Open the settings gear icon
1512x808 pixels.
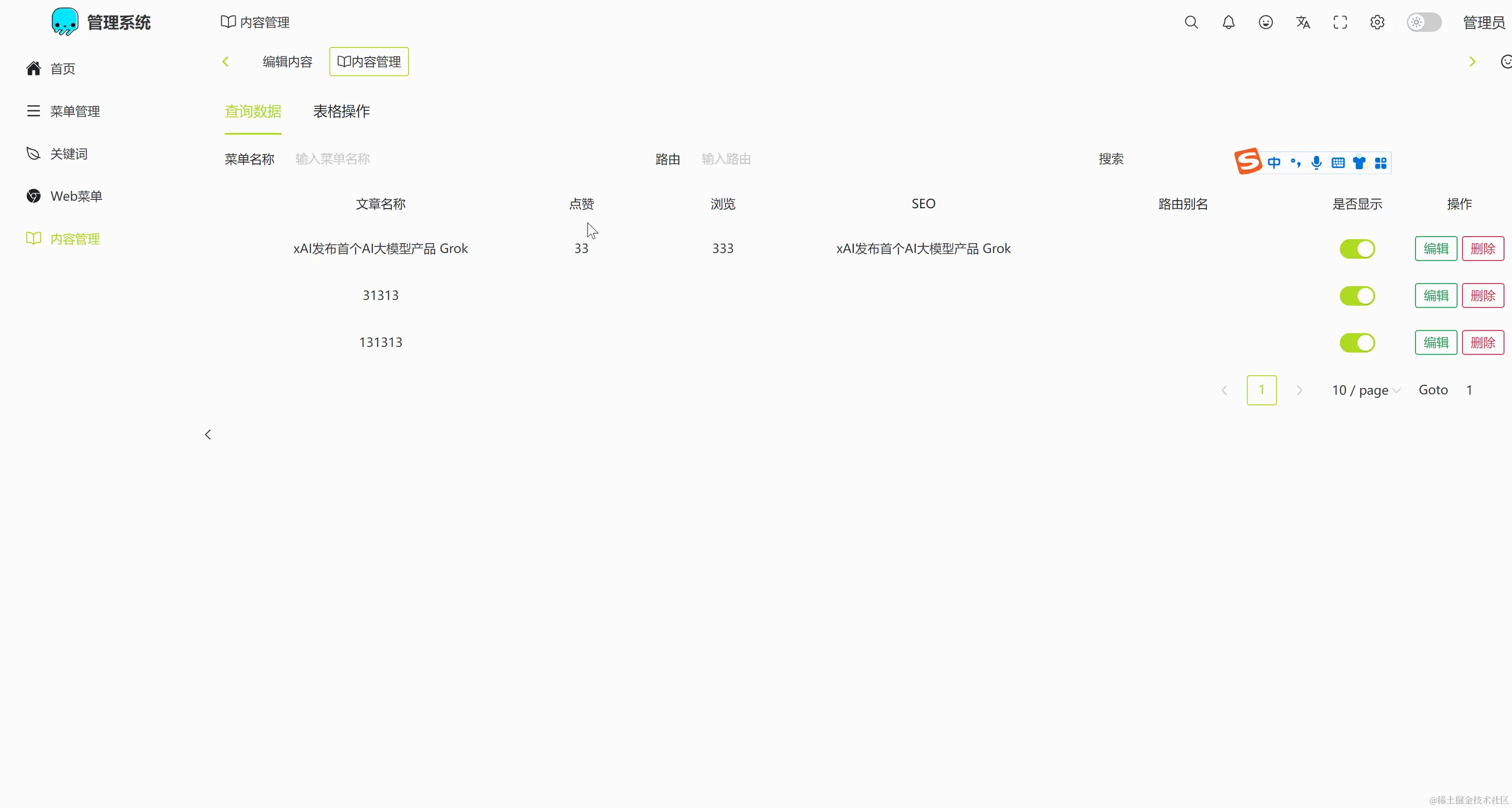click(x=1377, y=22)
